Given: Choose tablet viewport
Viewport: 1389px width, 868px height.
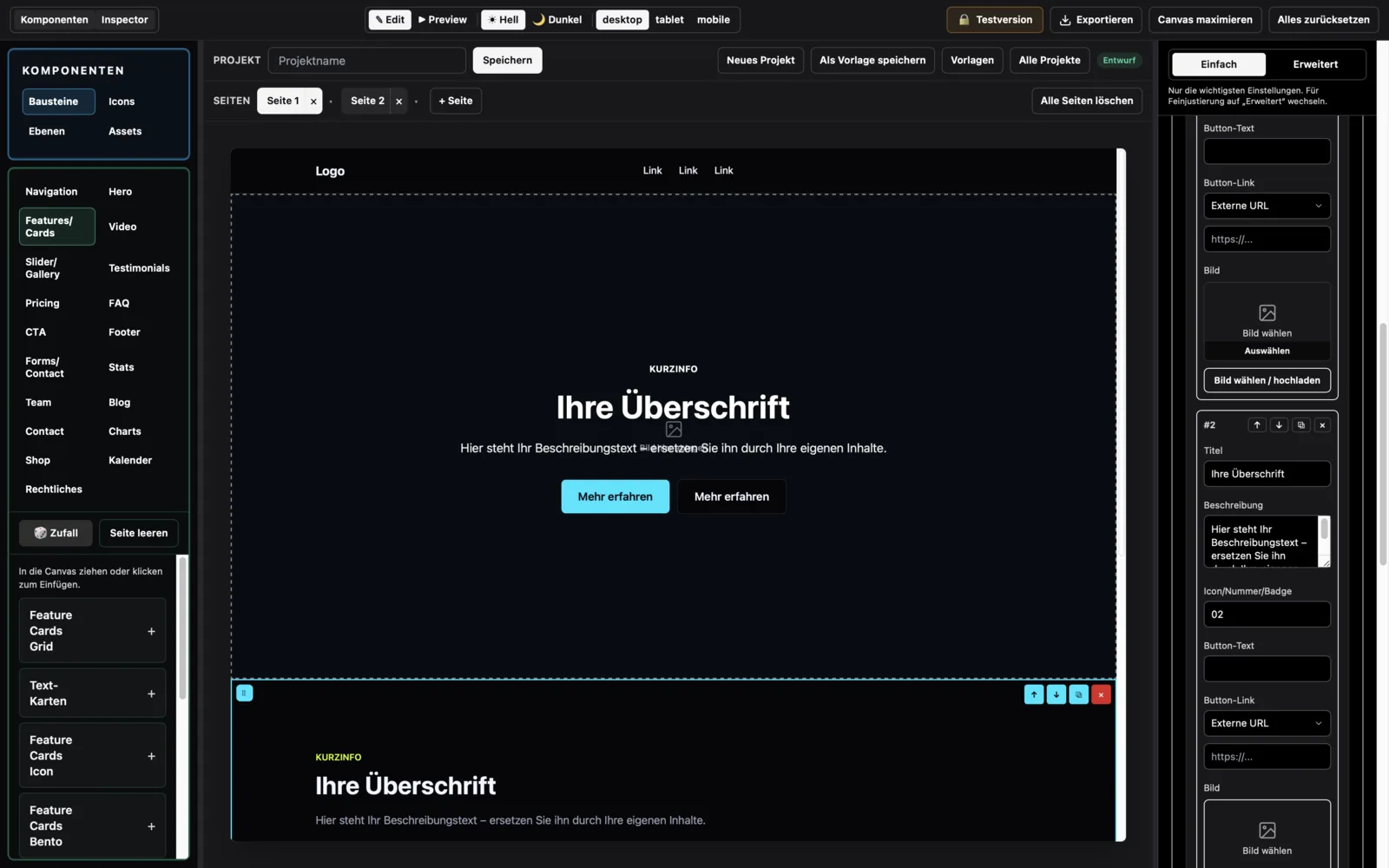Looking at the screenshot, I should click(669, 19).
